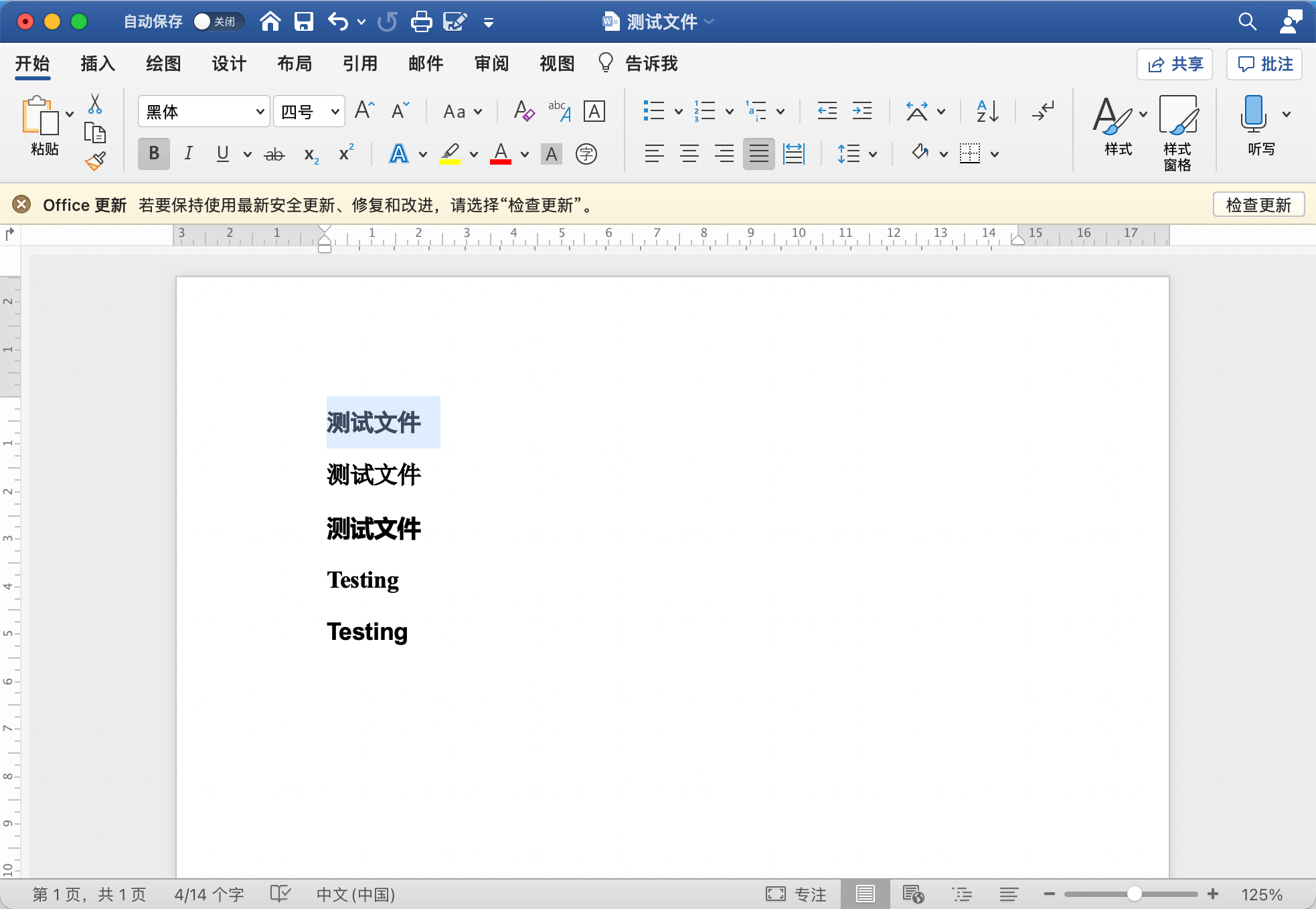
Task: Print the document with the printer icon
Action: [421, 22]
